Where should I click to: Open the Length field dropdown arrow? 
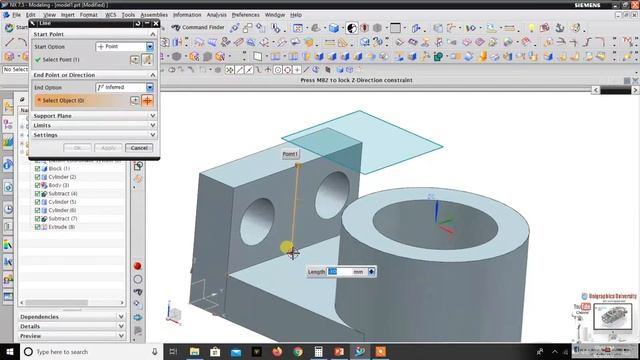371,271
